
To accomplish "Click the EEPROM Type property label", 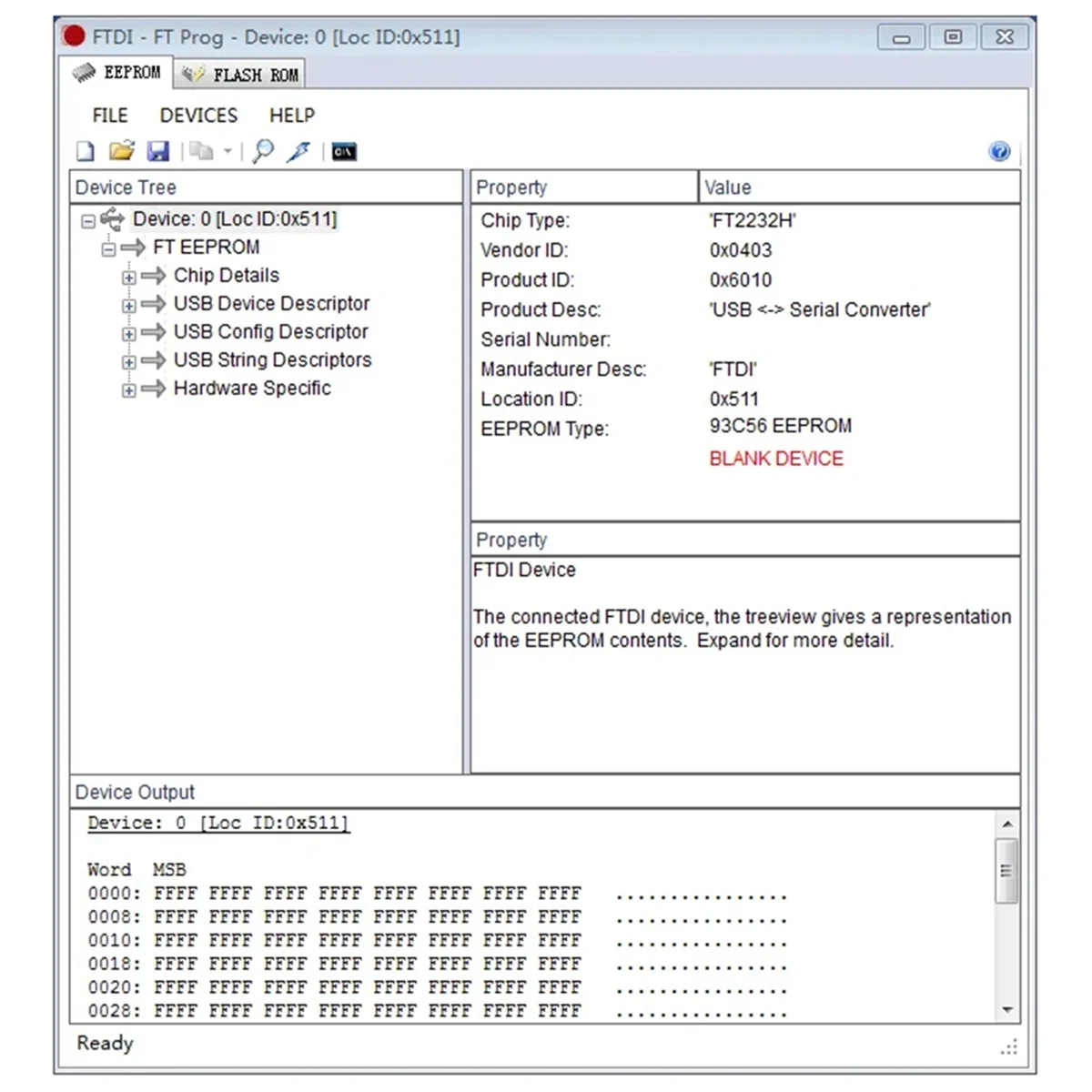I will click(x=545, y=429).
